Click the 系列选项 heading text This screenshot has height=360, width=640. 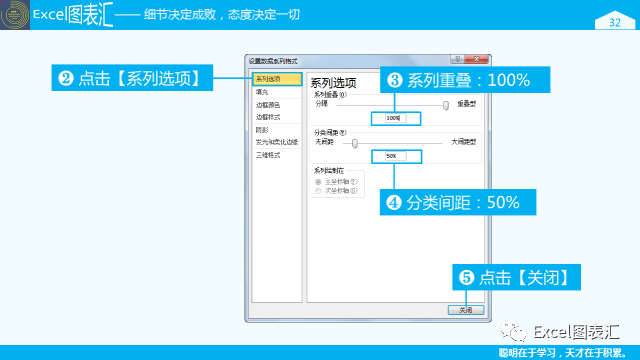pos(333,83)
